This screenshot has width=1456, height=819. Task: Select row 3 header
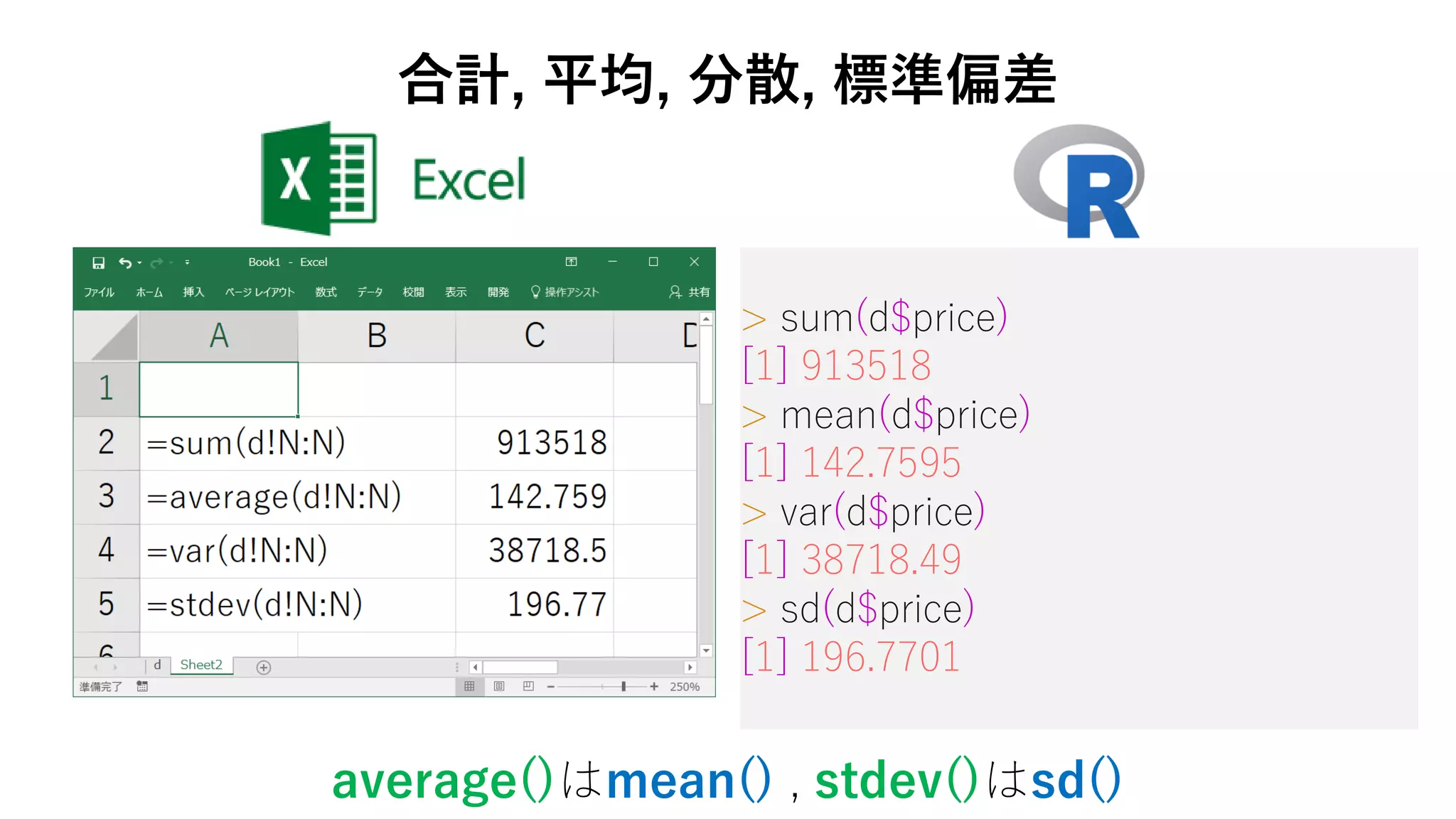tap(107, 498)
